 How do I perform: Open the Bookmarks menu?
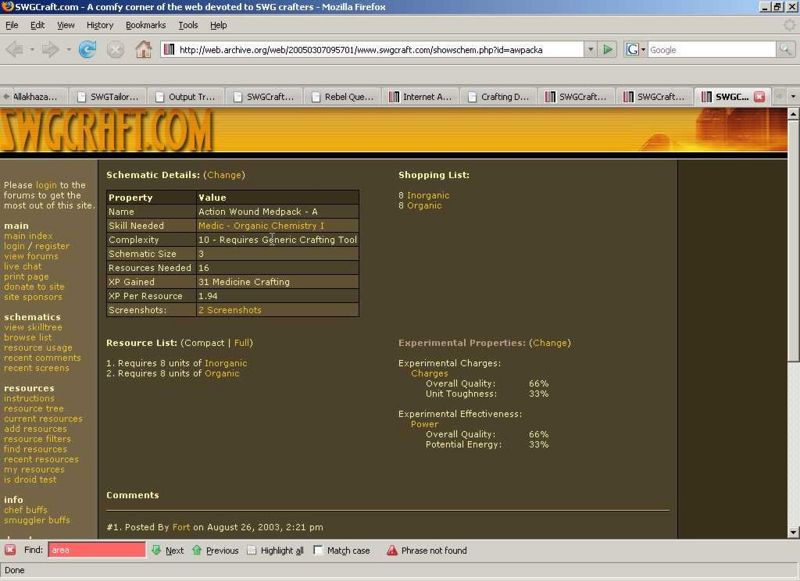point(146,24)
